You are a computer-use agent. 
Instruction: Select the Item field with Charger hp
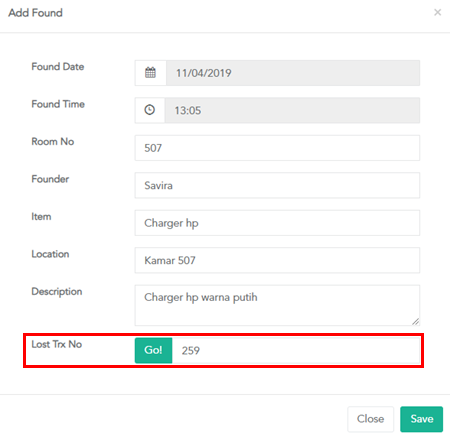tap(277, 223)
